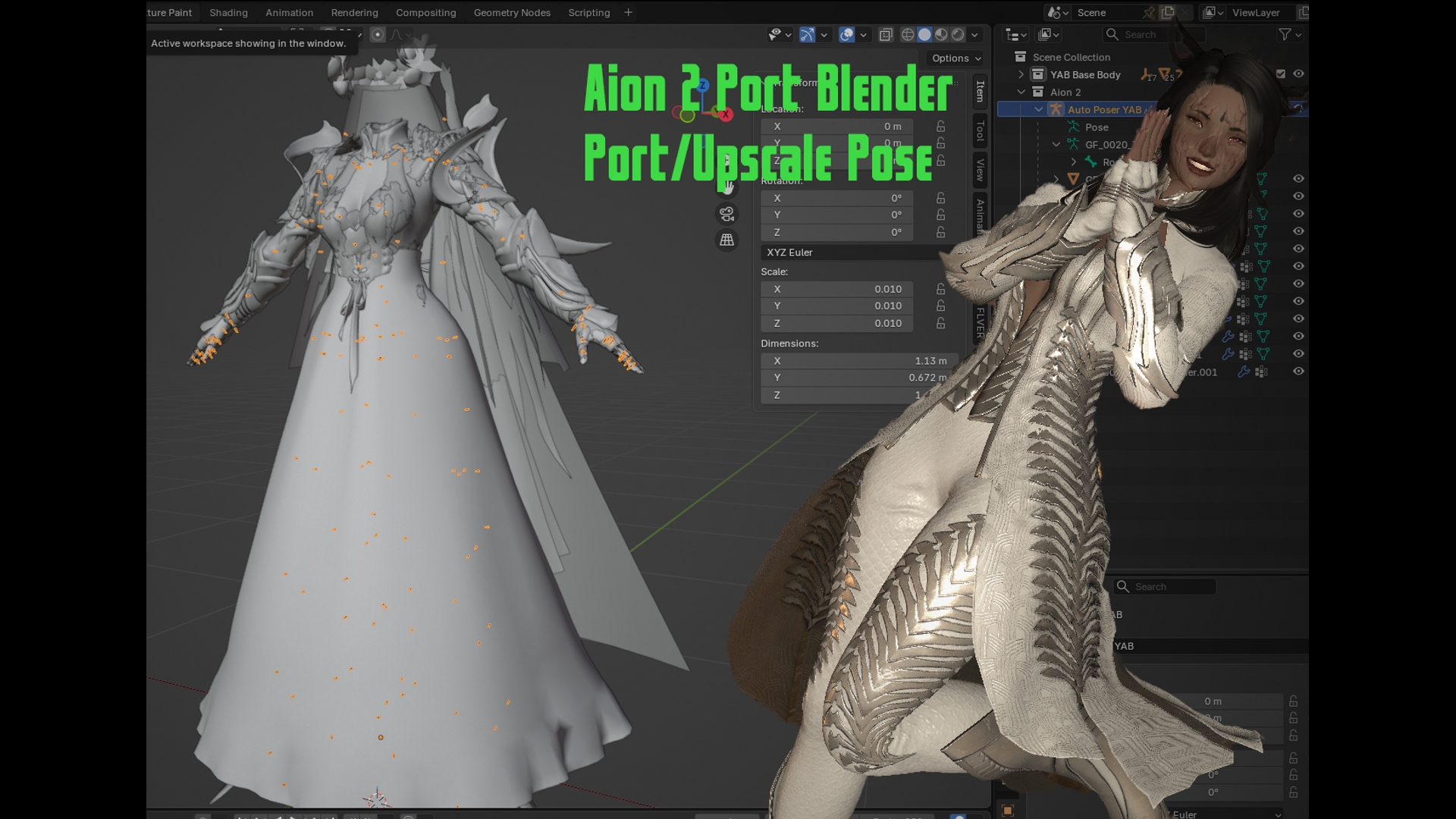Image resolution: width=1456 pixels, height=819 pixels.
Task: Click the outliner Search field
Action: pyautogui.click(x=1153, y=35)
